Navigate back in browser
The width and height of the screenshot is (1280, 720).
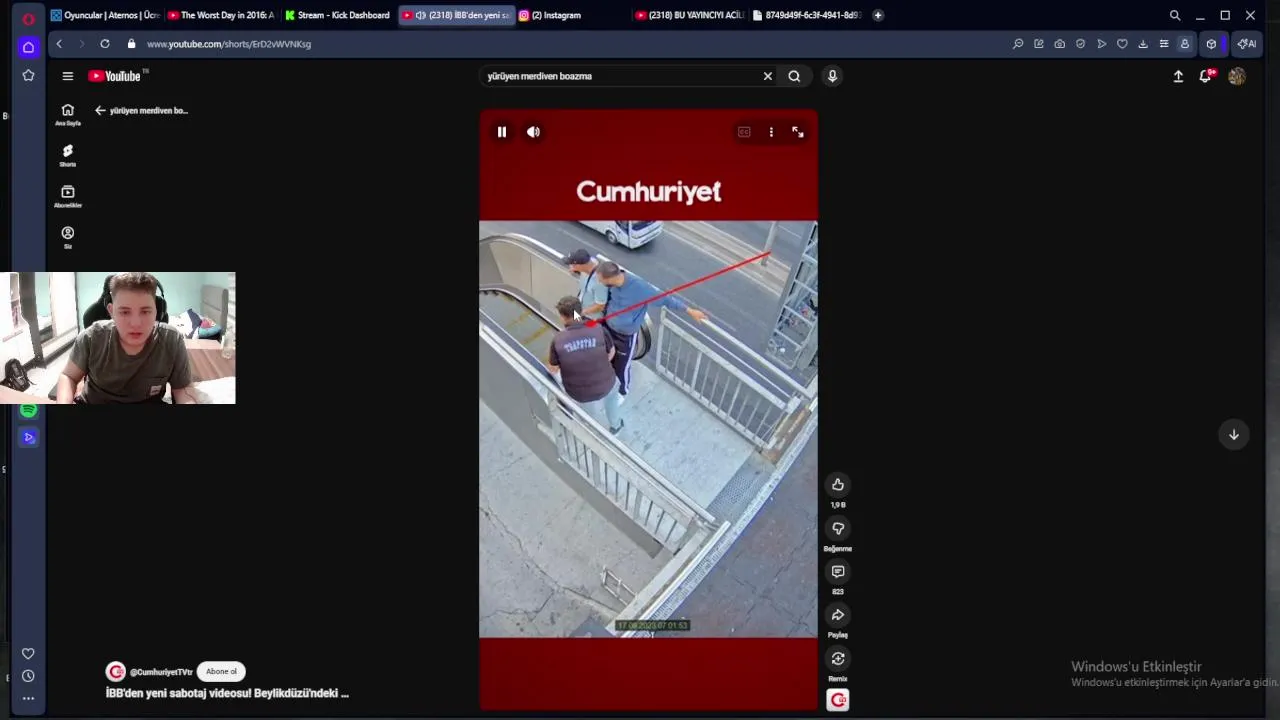click(59, 44)
